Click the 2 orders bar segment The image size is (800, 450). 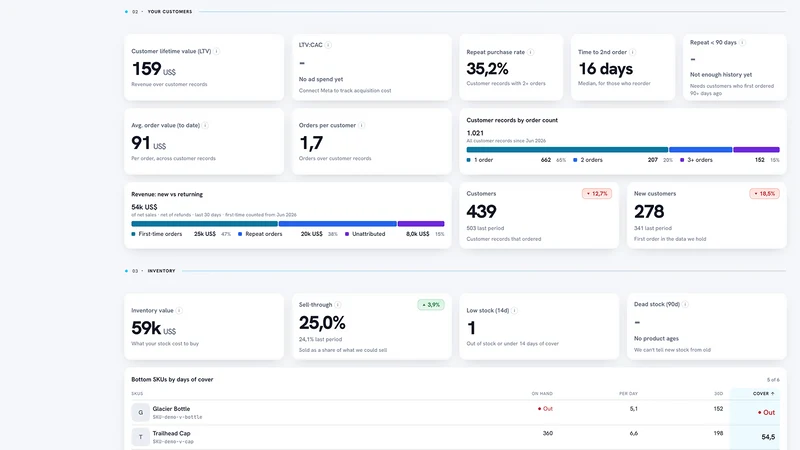tap(701, 149)
